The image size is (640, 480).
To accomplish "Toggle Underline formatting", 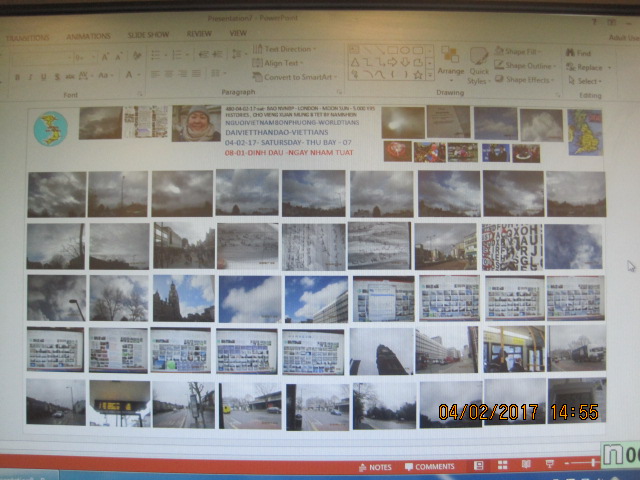I will click(43, 77).
